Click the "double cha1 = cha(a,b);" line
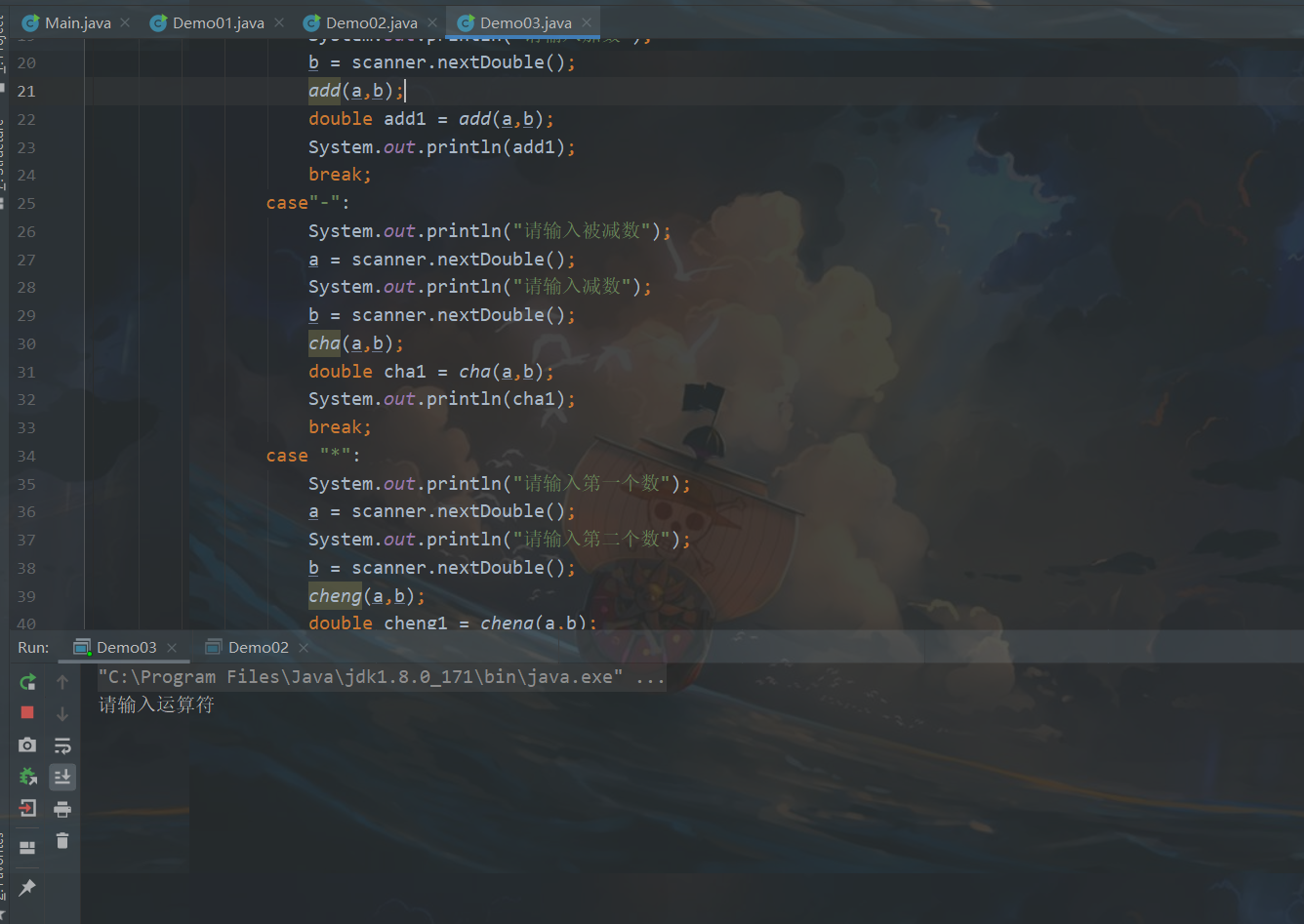1304x924 pixels. pos(431,372)
